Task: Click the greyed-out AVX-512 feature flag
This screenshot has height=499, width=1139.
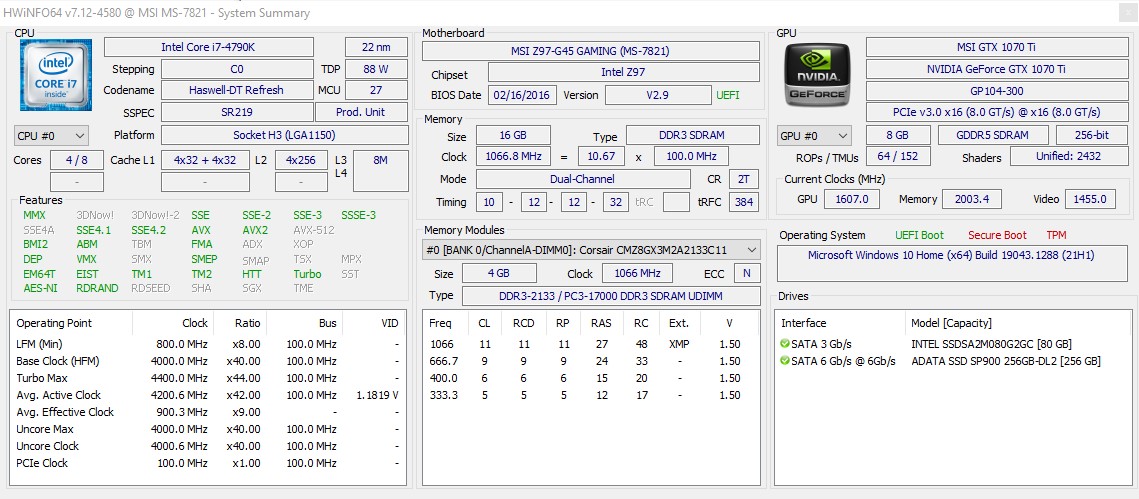Action: [314, 230]
